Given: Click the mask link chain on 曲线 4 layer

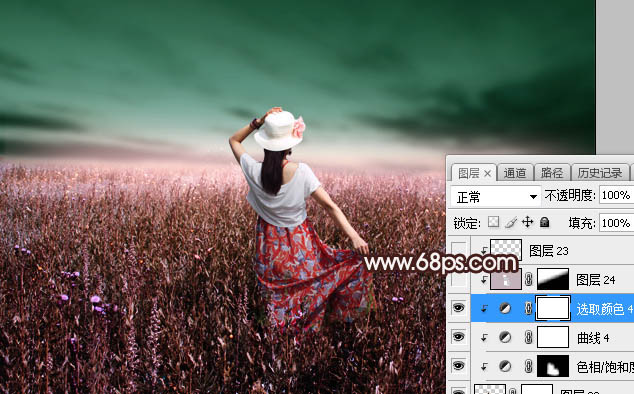Looking at the screenshot, I should click(528, 337).
